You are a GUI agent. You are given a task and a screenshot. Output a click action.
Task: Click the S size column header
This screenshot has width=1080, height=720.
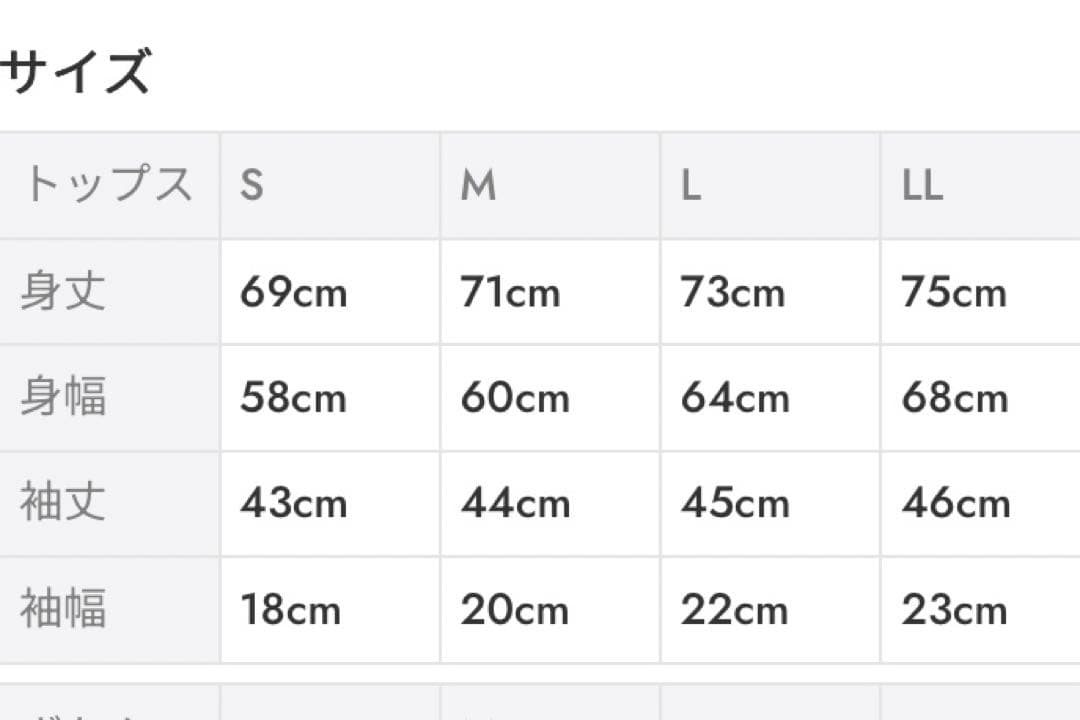[x=252, y=186]
